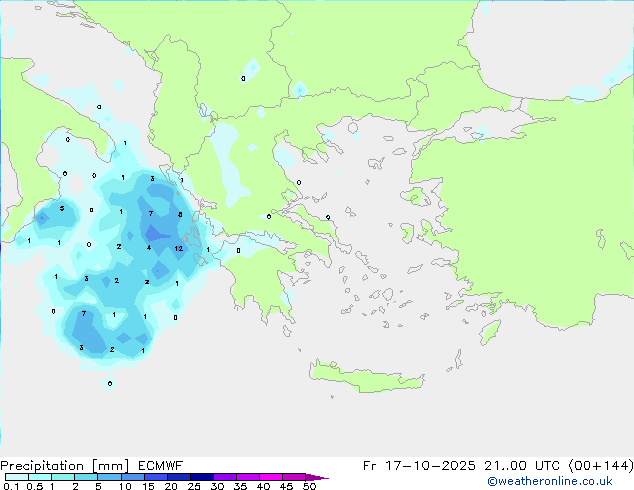Click the island of Rhodes on the map
Screen dimensions: 634x490
pos(489,332)
